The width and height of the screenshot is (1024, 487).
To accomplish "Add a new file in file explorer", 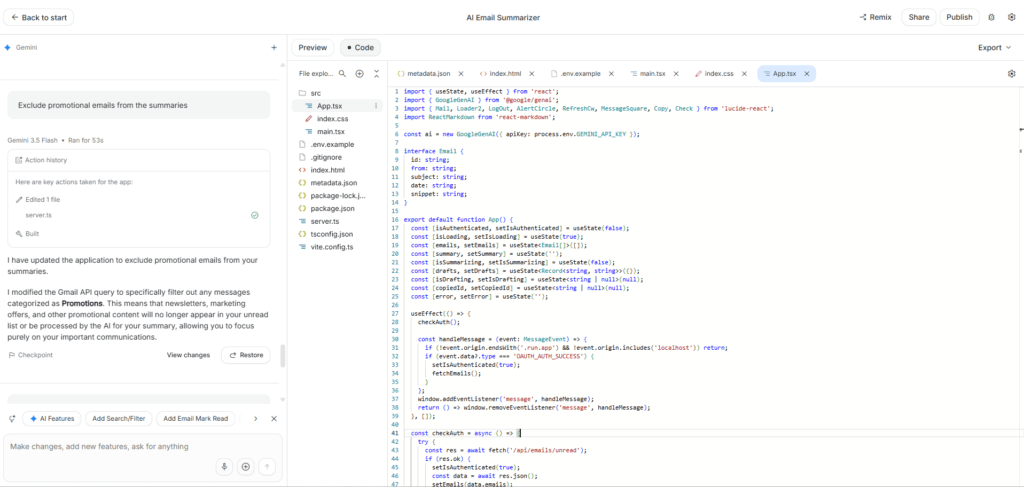I will click(359, 74).
